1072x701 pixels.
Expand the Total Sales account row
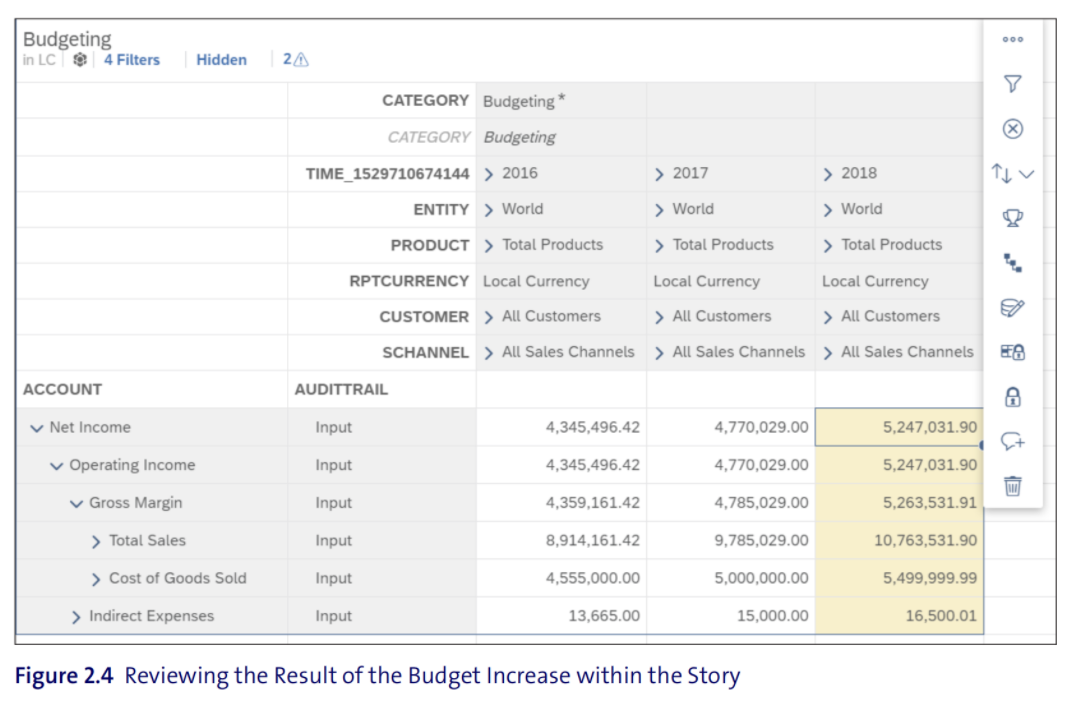click(x=96, y=542)
